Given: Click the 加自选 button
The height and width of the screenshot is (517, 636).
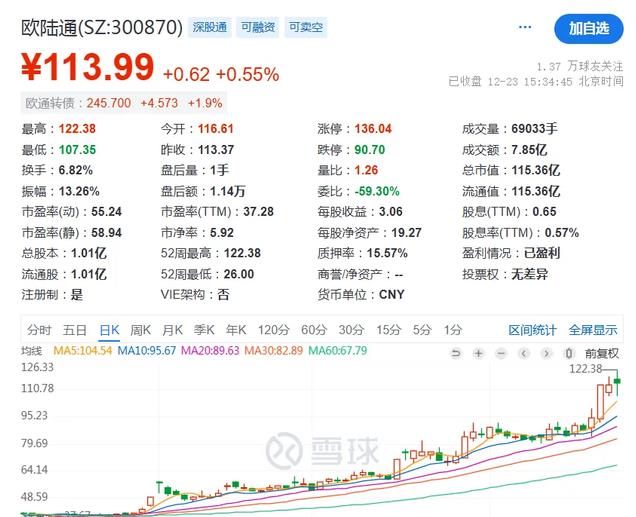Looking at the screenshot, I should click(589, 29).
